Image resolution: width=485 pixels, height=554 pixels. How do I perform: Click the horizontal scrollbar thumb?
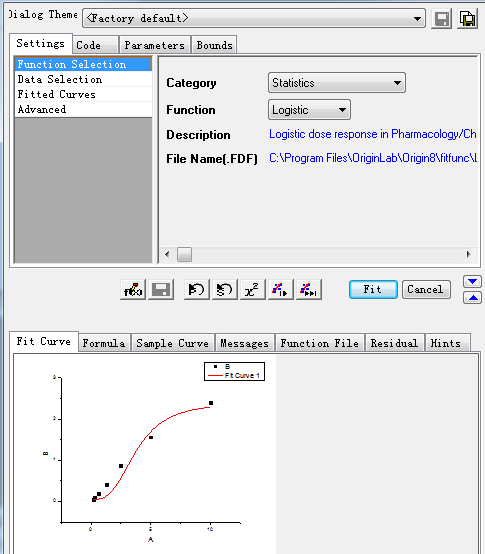coord(184,254)
